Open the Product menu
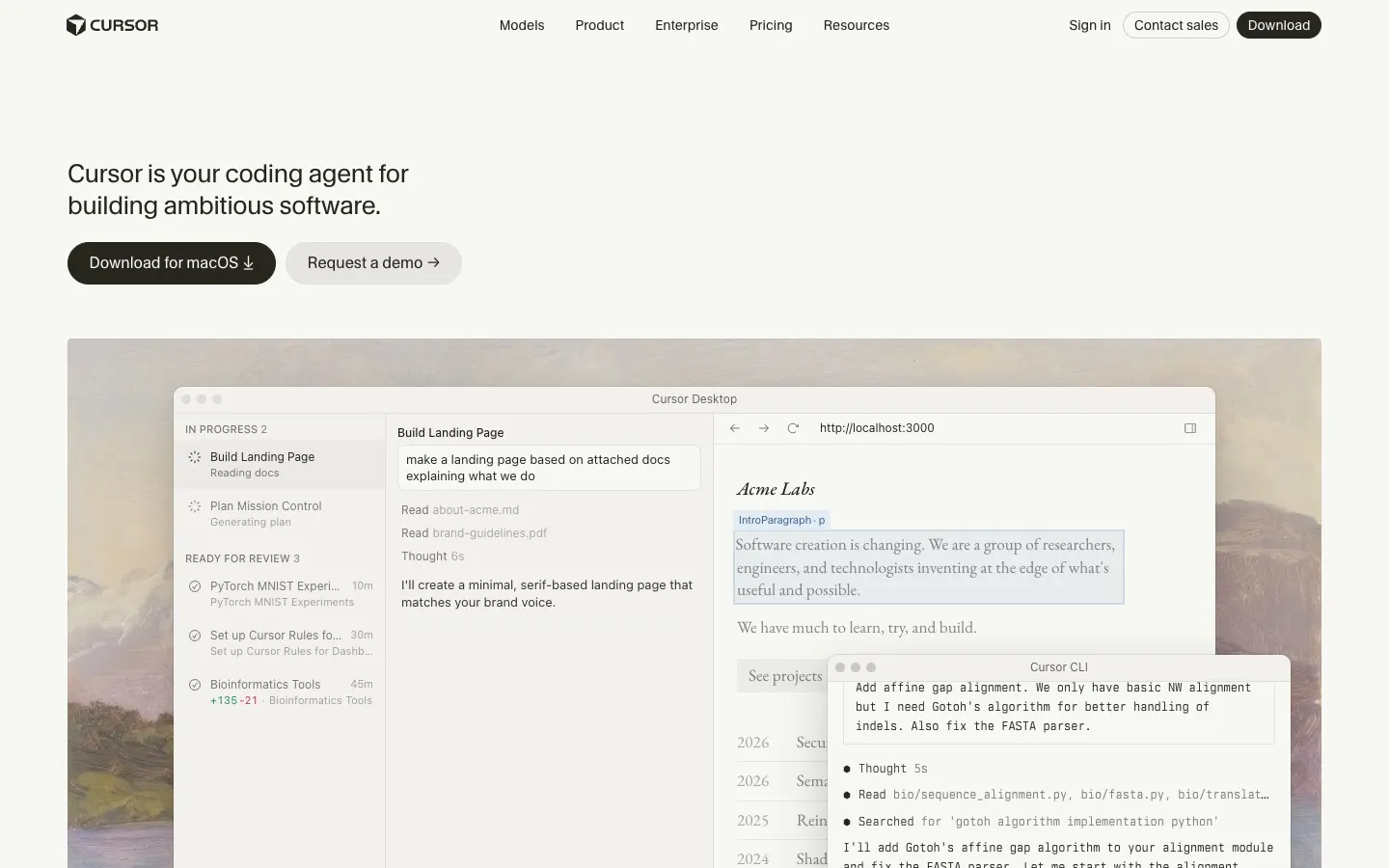The height and width of the screenshot is (868, 1389). pyautogui.click(x=599, y=25)
